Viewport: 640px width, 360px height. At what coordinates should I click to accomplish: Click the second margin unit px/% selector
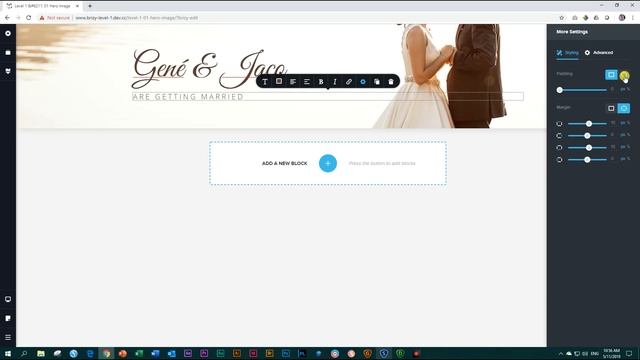pos(625,135)
